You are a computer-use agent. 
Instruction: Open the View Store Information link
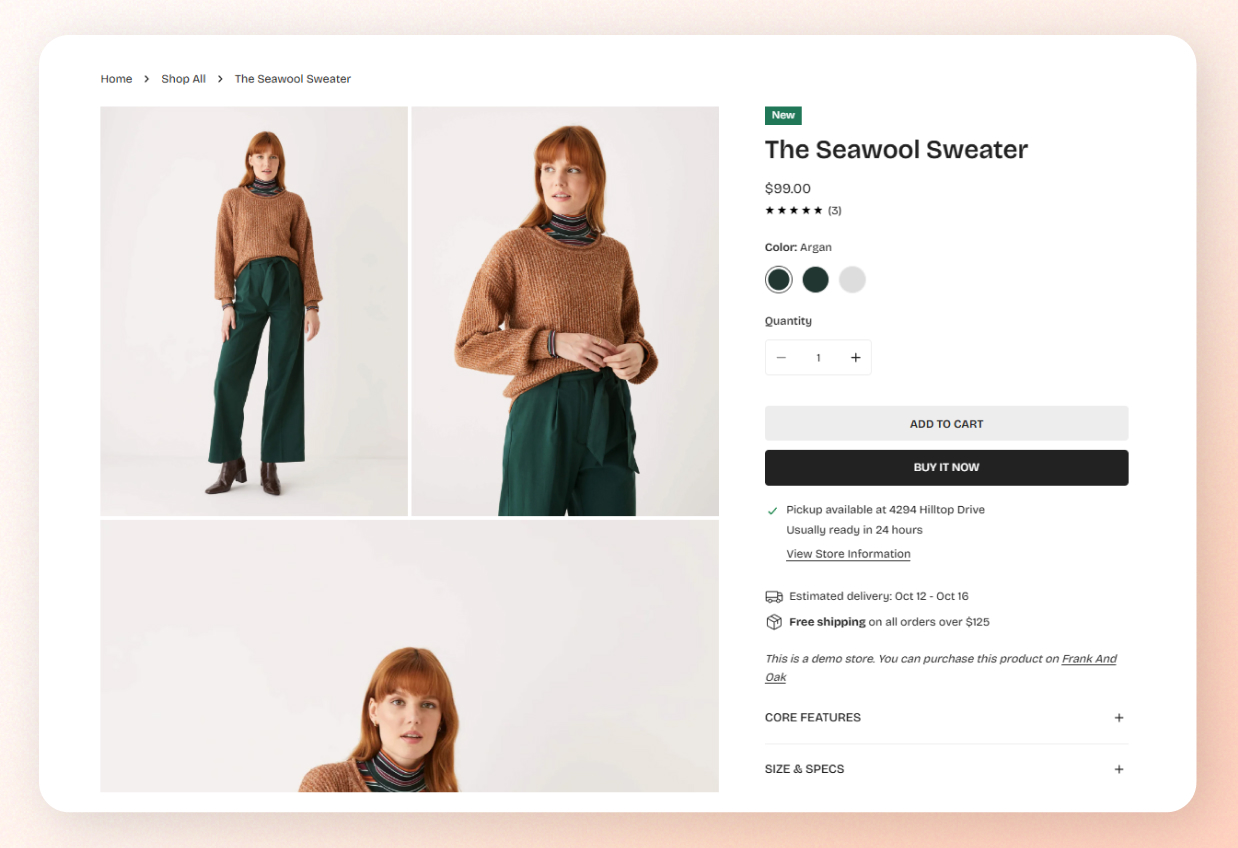pyautogui.click(x=848, y=554)
